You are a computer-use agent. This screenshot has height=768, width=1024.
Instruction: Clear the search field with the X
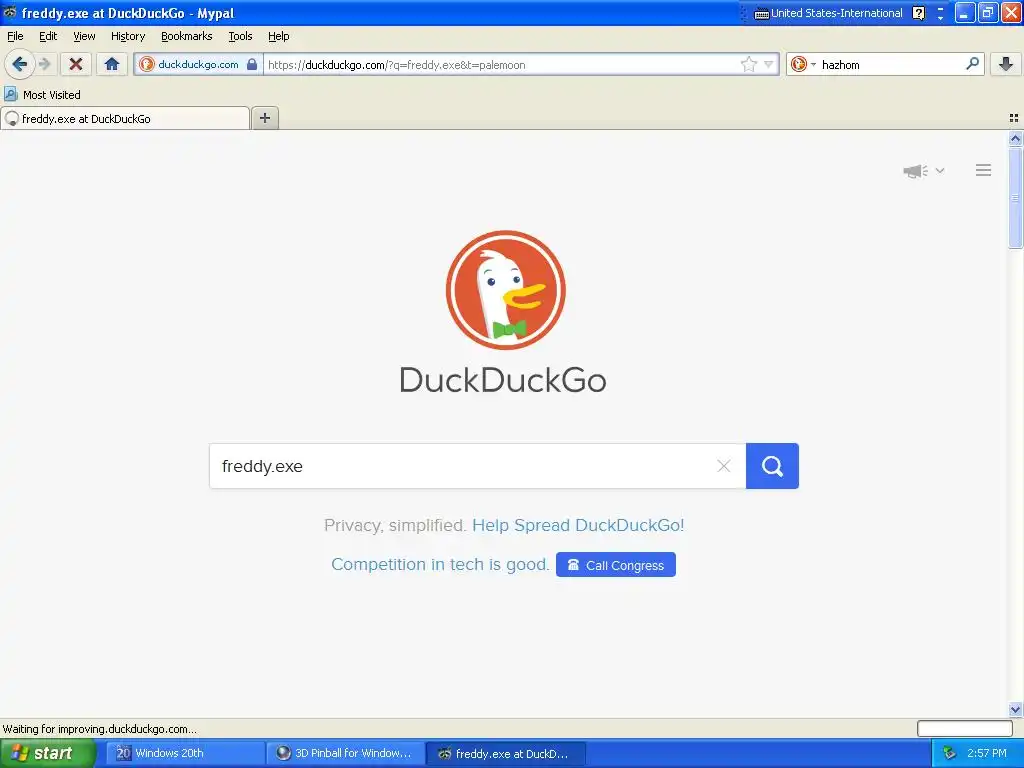pyautogui.click(x=724, y=466)
